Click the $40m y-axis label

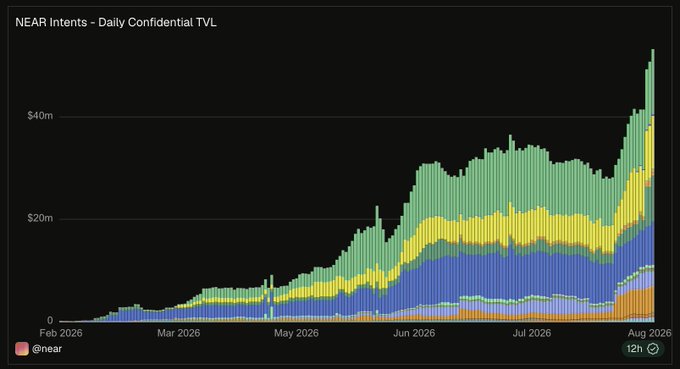40,115
